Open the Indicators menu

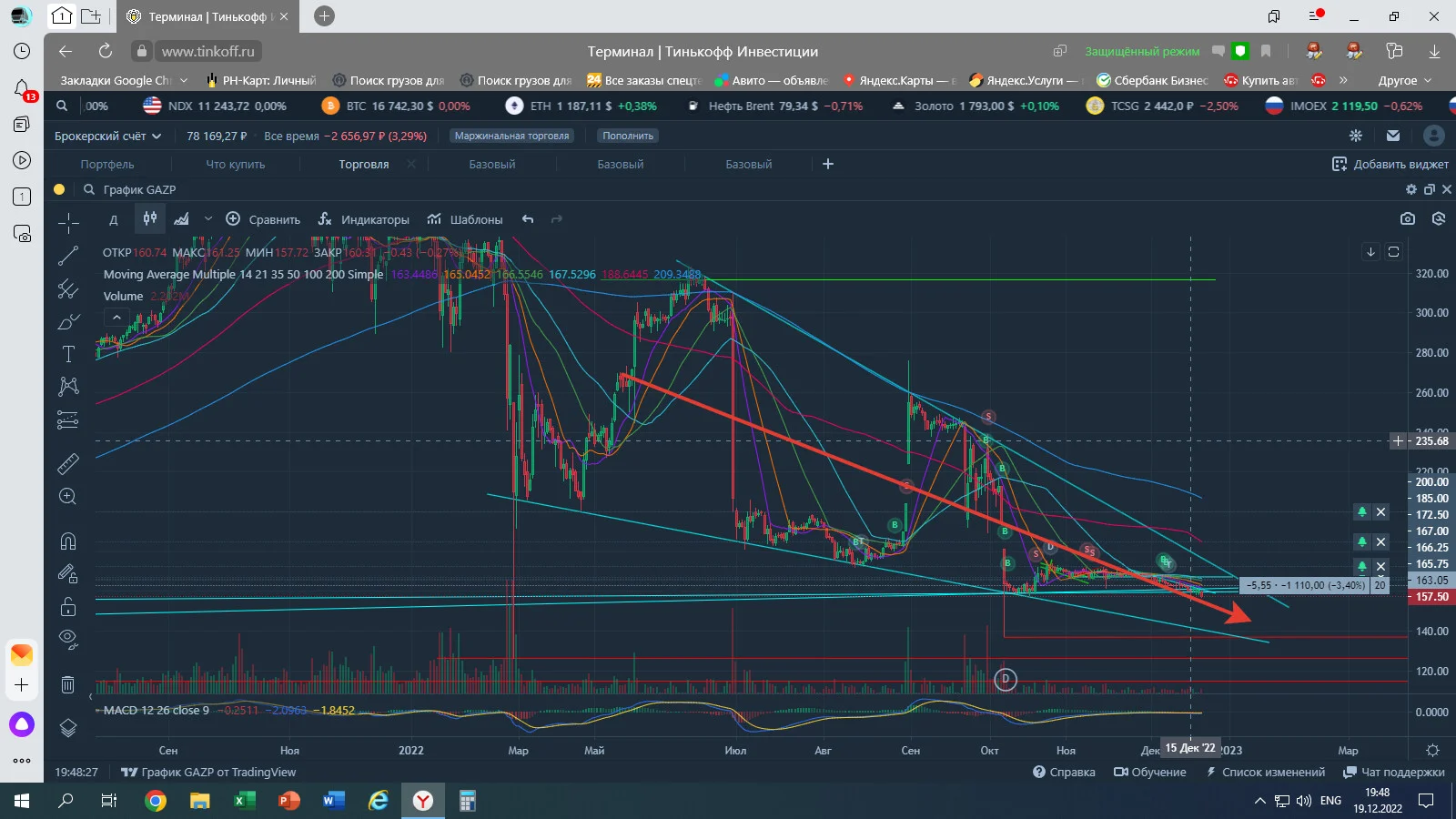tap(364, 219)
